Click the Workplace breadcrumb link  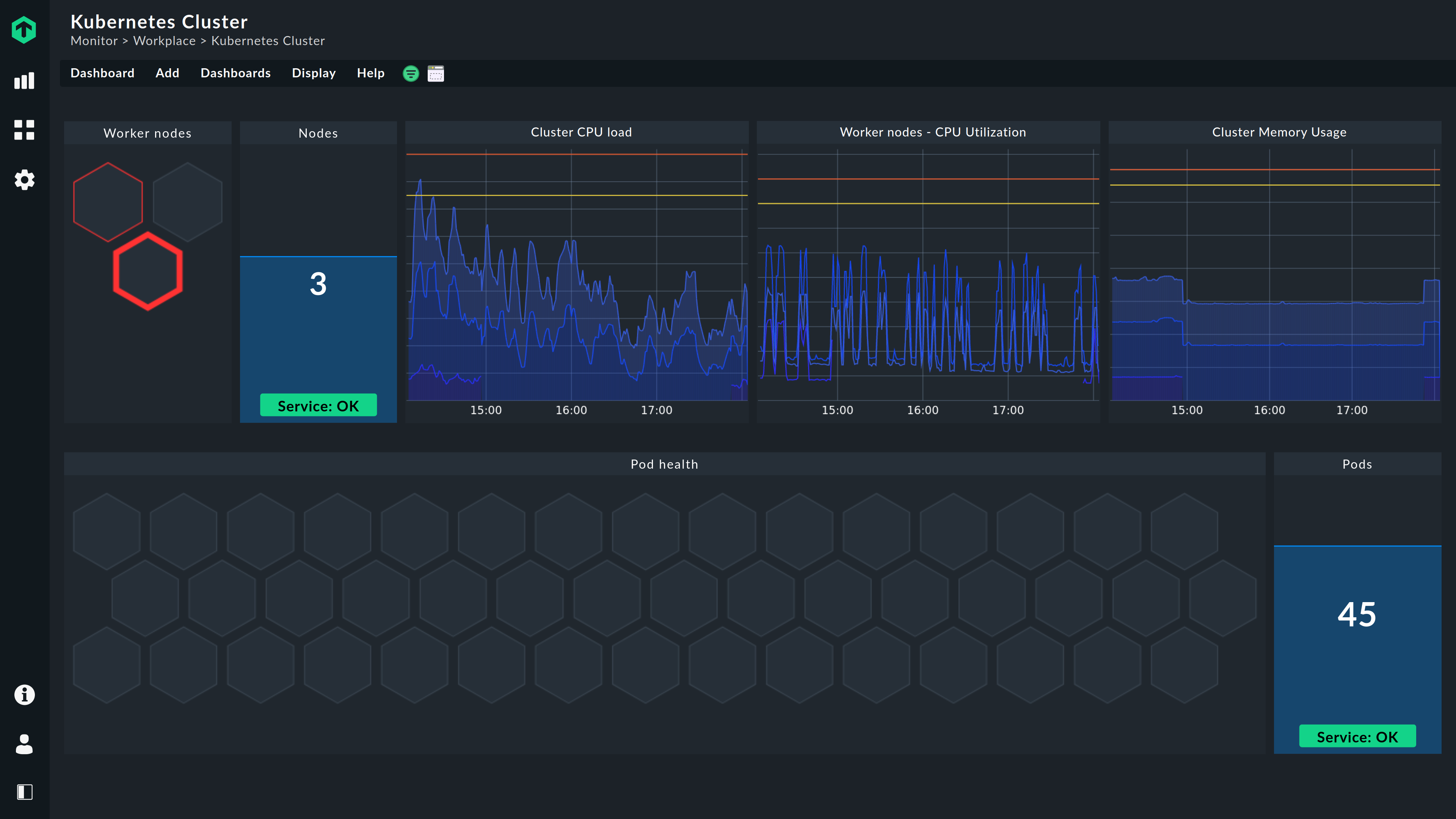(165, 41)
